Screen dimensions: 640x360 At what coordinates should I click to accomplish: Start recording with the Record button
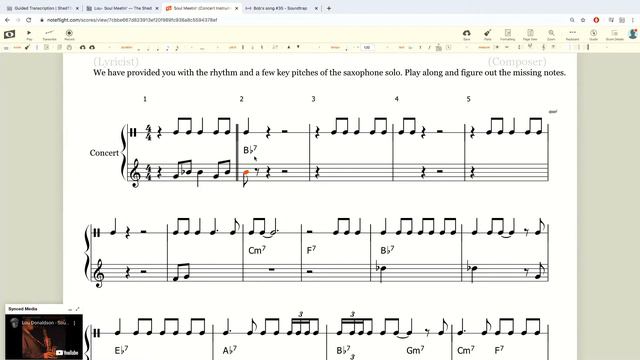click(69, 35)
